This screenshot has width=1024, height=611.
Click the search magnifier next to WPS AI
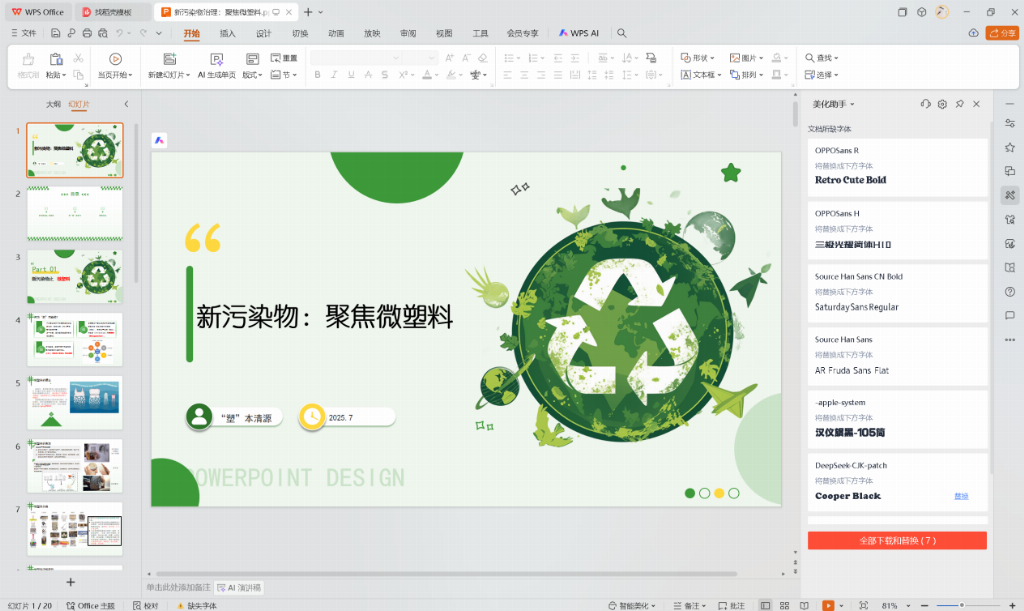(x=622, y=33)
